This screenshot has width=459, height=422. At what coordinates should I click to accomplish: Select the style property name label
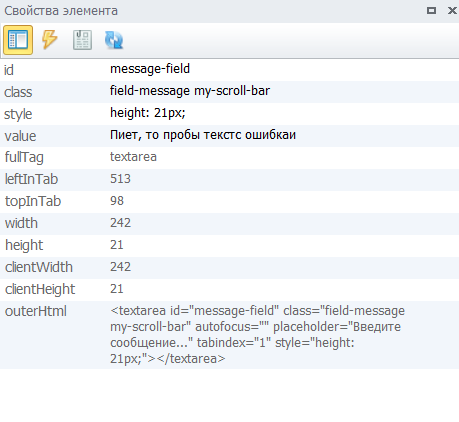(18, 114)
